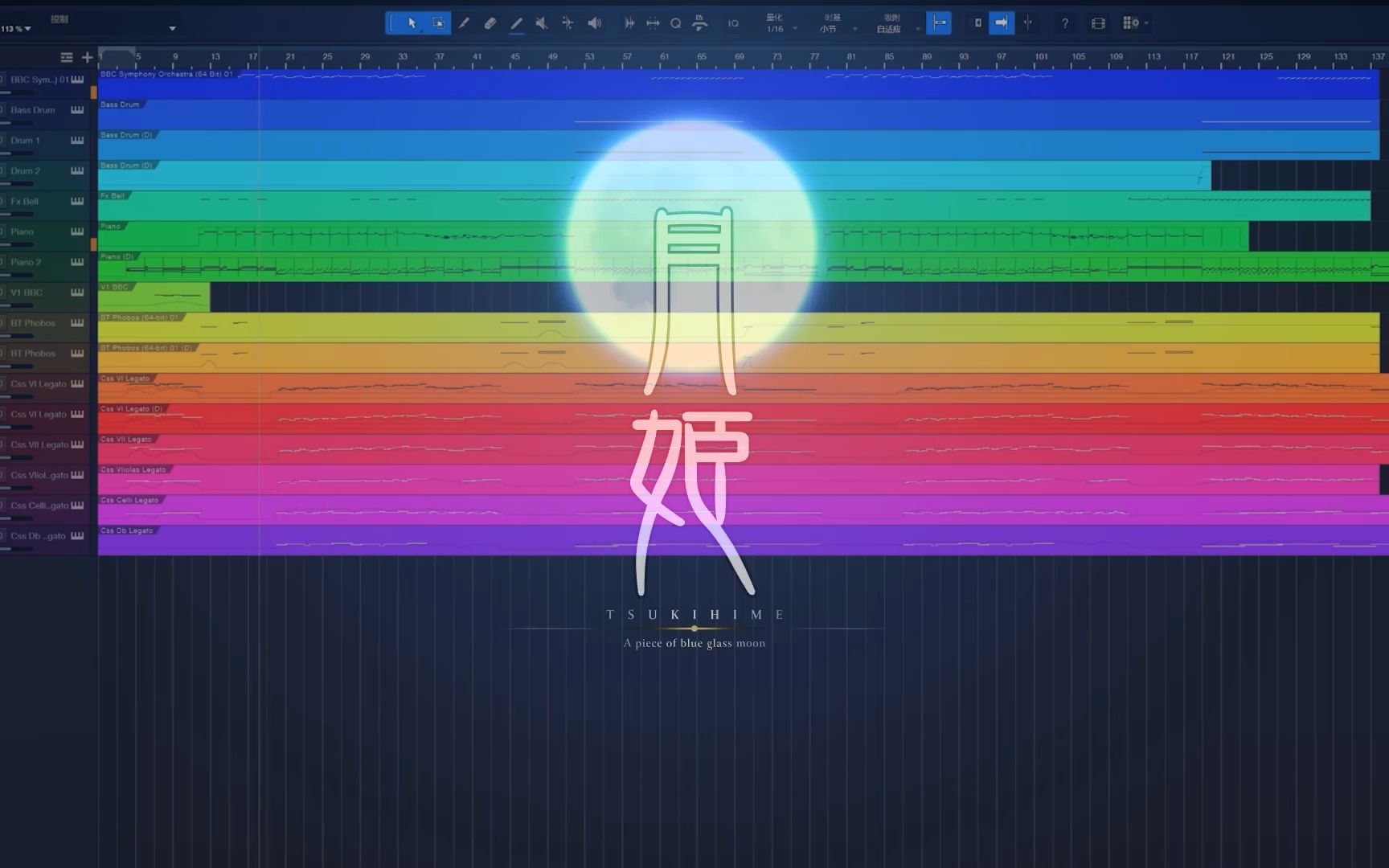This screenshot has height=868, width=1389.
Task: Click the IQ input quantize icon
Action: pos(733,23)
